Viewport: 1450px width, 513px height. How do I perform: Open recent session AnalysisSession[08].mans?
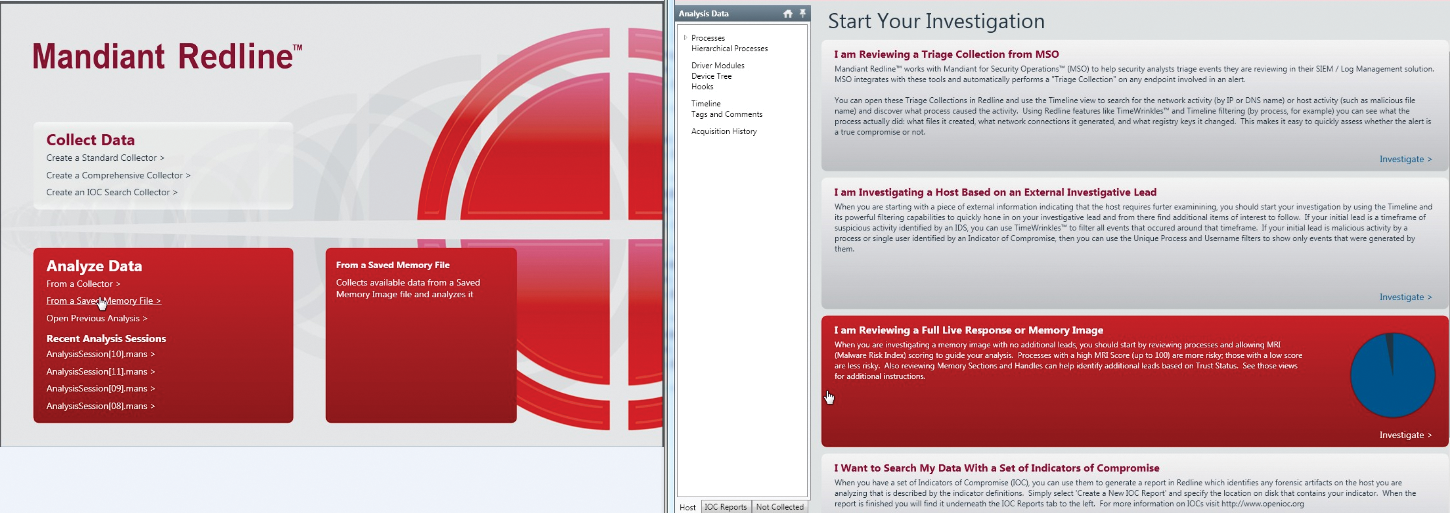(x=100, y=406)
